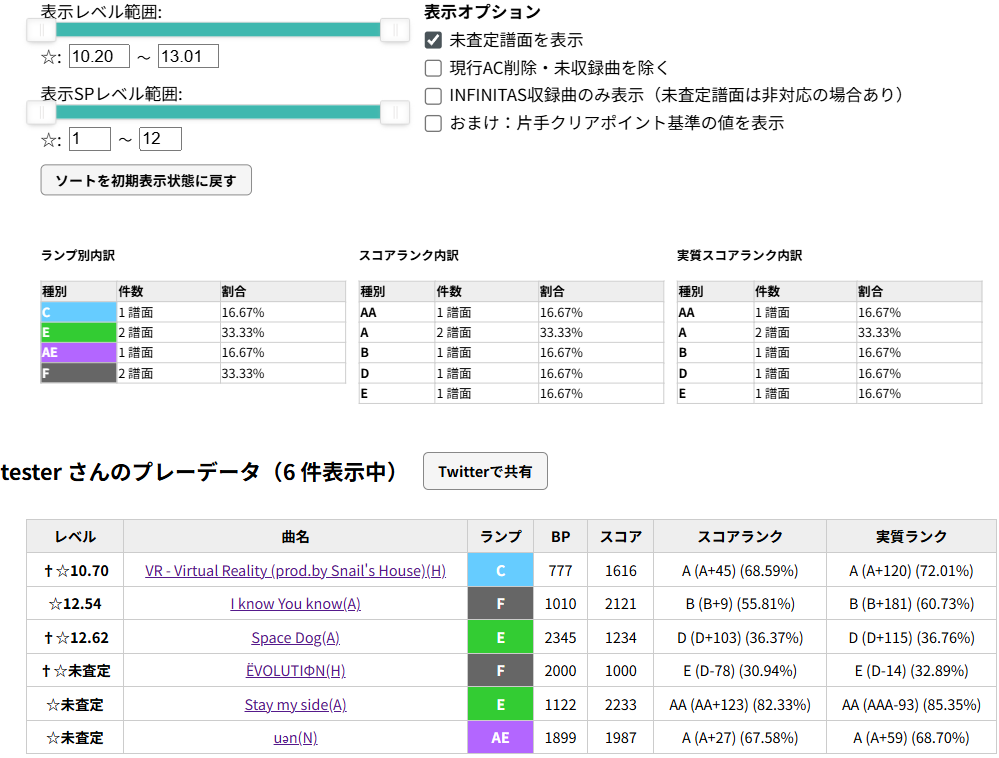
Task: Share results via Twitterで共有 button
Action: click(485, 471)
